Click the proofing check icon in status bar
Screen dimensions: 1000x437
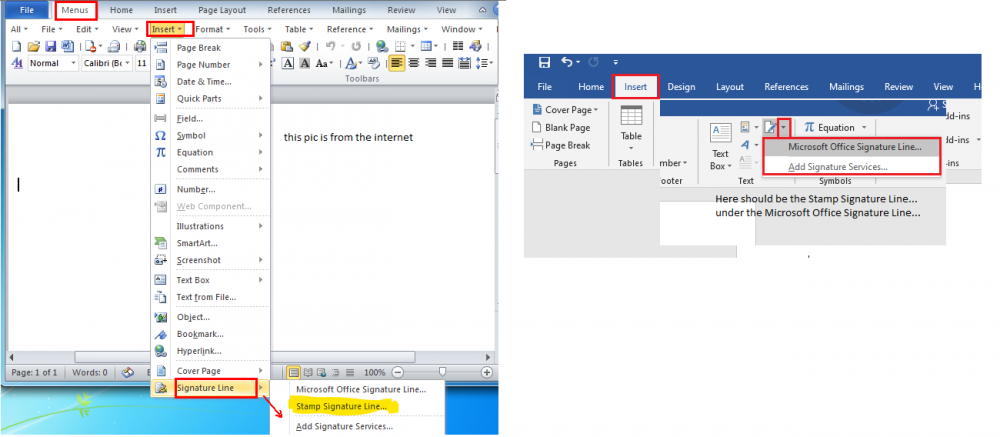pyautogui.click(x=128, y=372)
